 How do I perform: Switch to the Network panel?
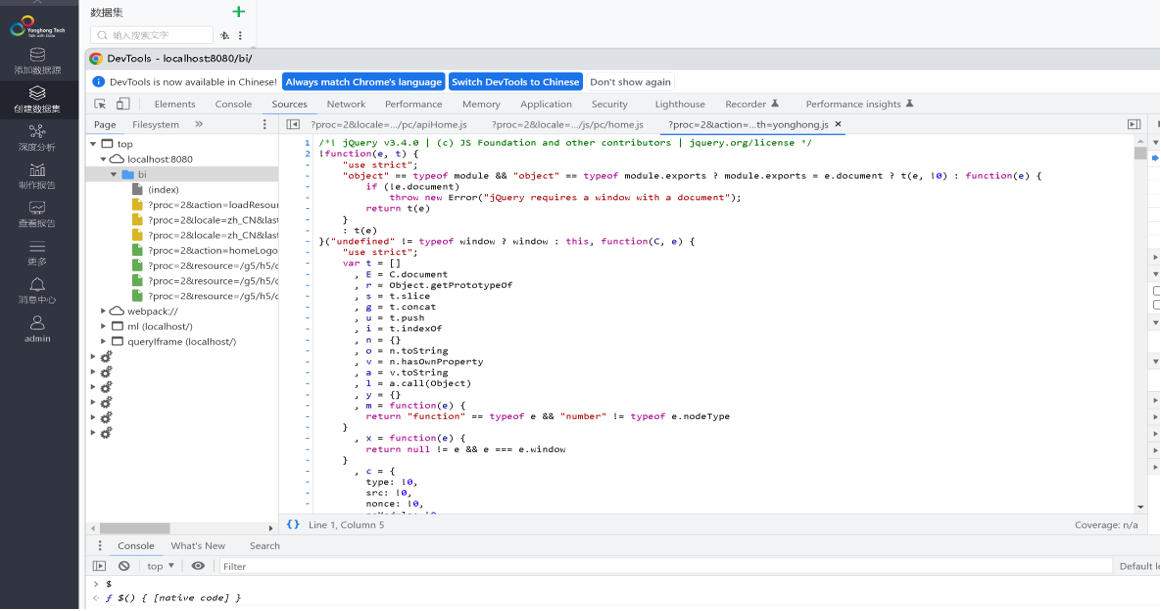pos(346,103)
